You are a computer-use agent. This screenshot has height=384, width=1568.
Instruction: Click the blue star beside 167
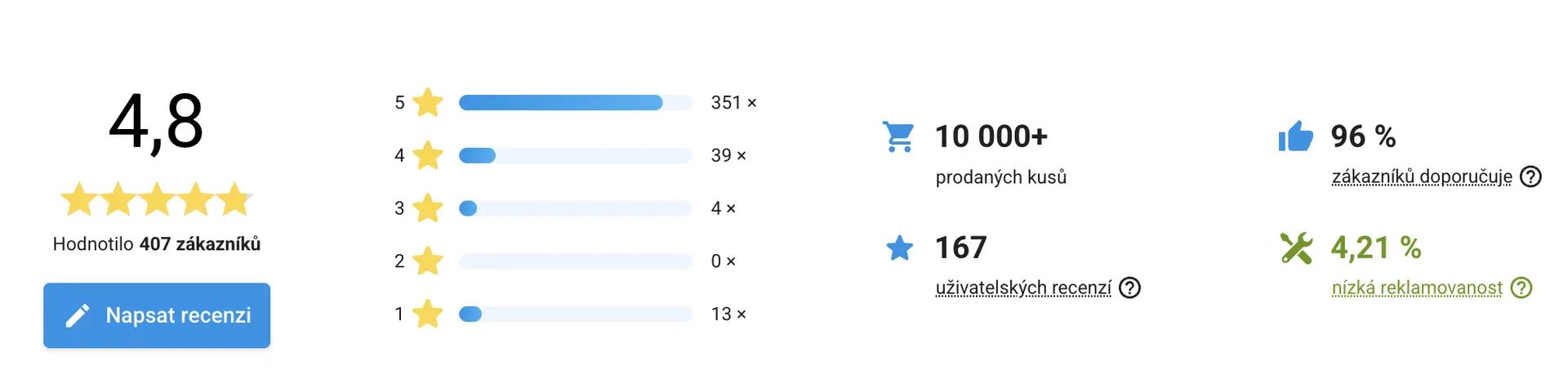[899, 248]
